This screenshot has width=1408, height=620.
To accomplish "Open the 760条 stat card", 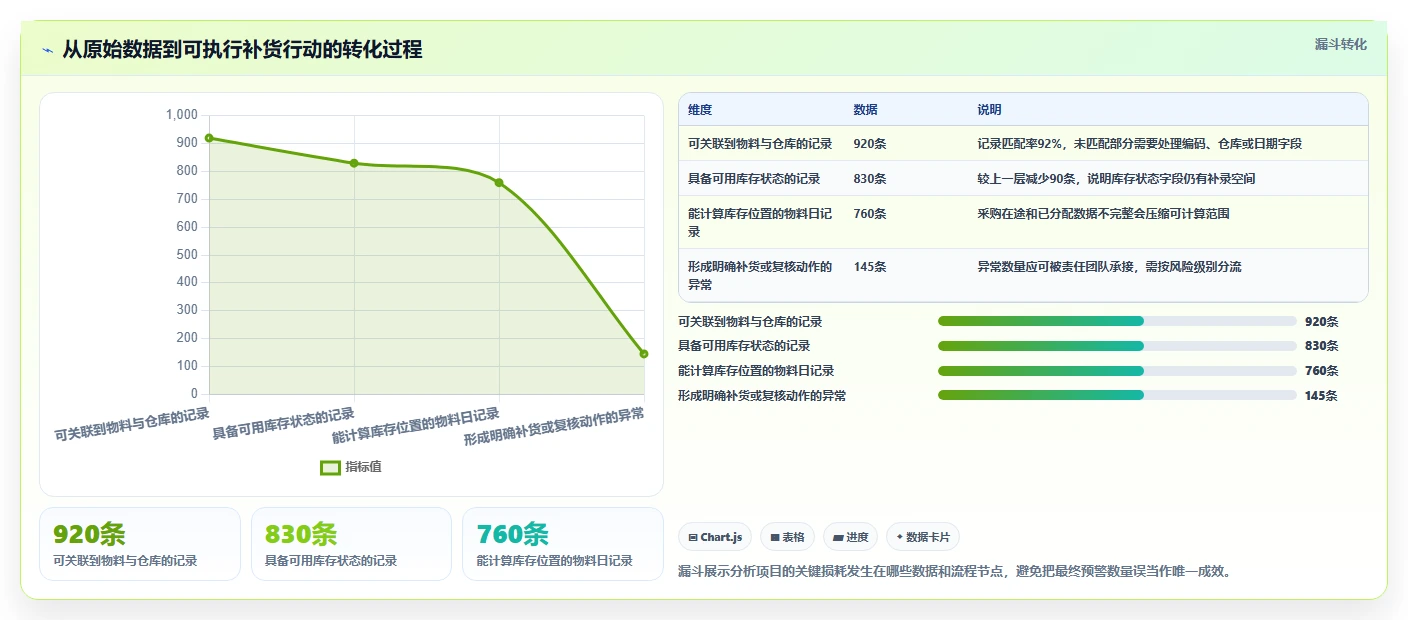I will click(x=563, y=544).
